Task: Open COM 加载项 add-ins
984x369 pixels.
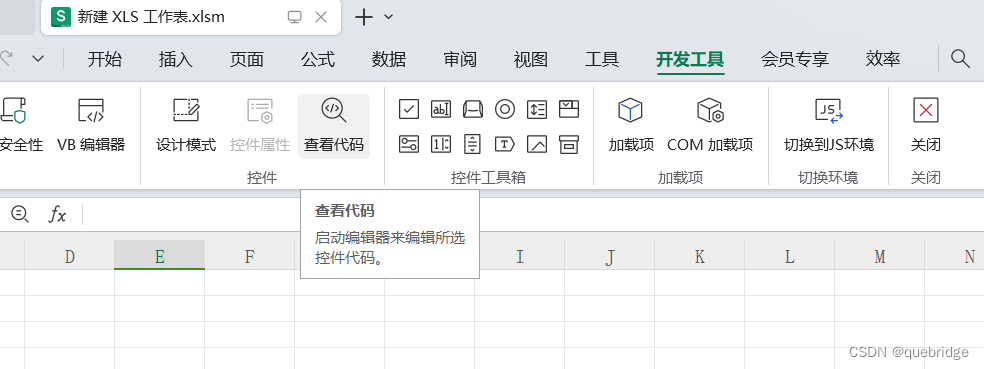Action: coord(710,126)
